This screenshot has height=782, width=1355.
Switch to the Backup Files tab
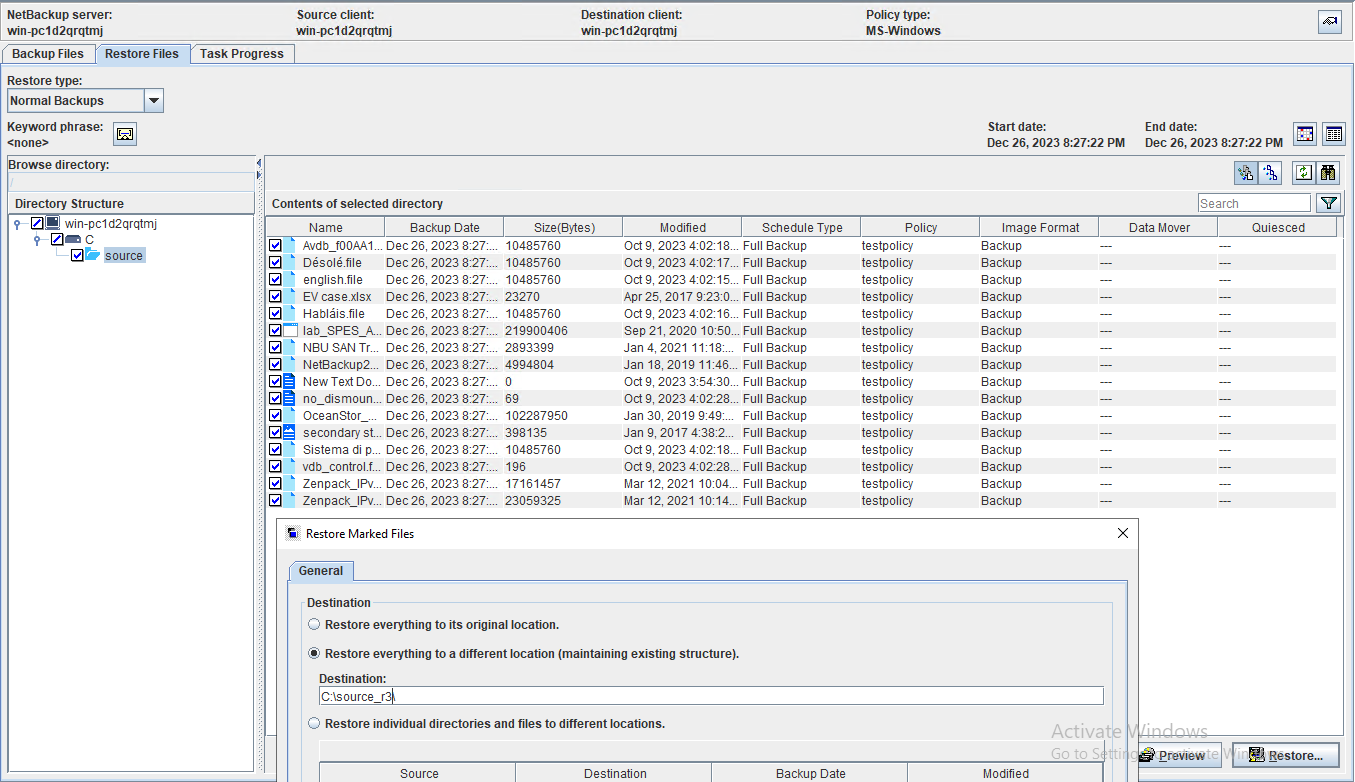click(x=48, y=53)
